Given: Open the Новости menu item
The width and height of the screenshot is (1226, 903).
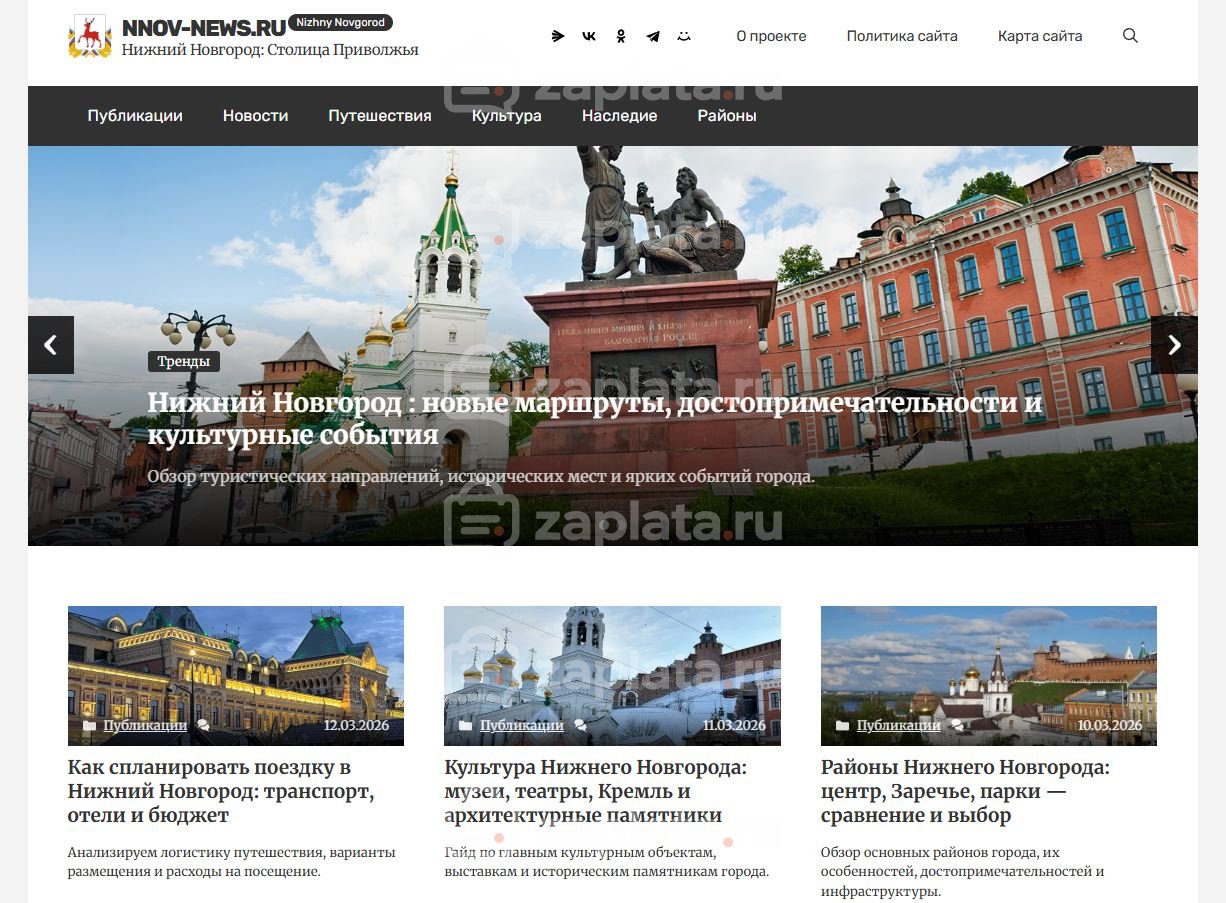Looking at the screenshot, I should click(255, 116).
